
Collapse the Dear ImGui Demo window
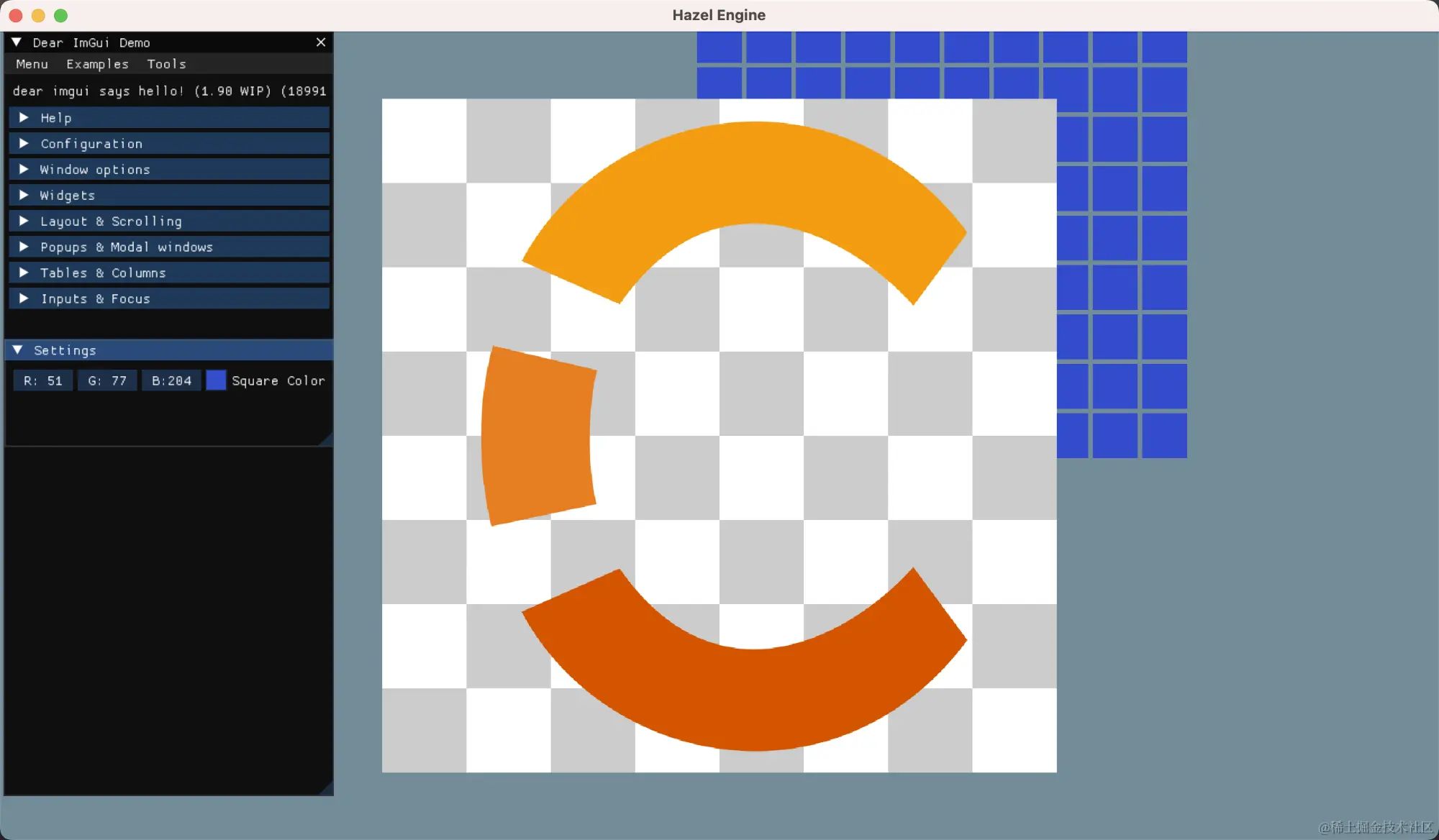tap(16, 42)
